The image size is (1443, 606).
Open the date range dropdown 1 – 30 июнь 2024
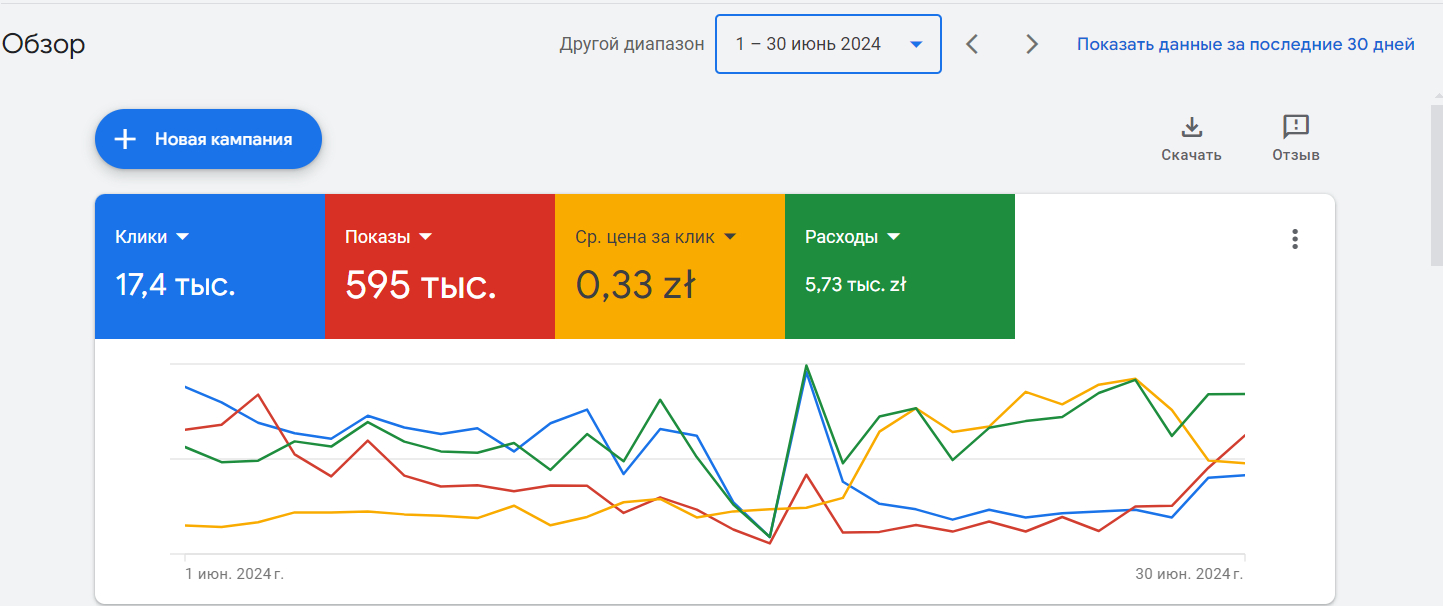[x=828, y=44]
